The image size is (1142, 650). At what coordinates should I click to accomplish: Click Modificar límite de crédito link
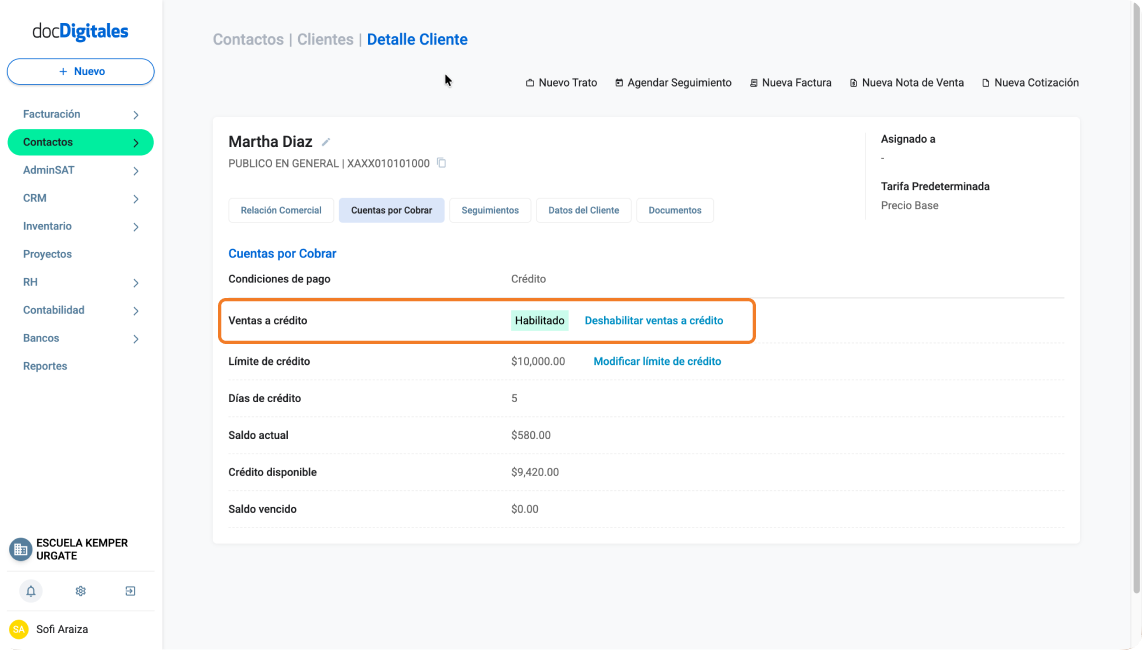pyautogui.click(x=657, y=361)
